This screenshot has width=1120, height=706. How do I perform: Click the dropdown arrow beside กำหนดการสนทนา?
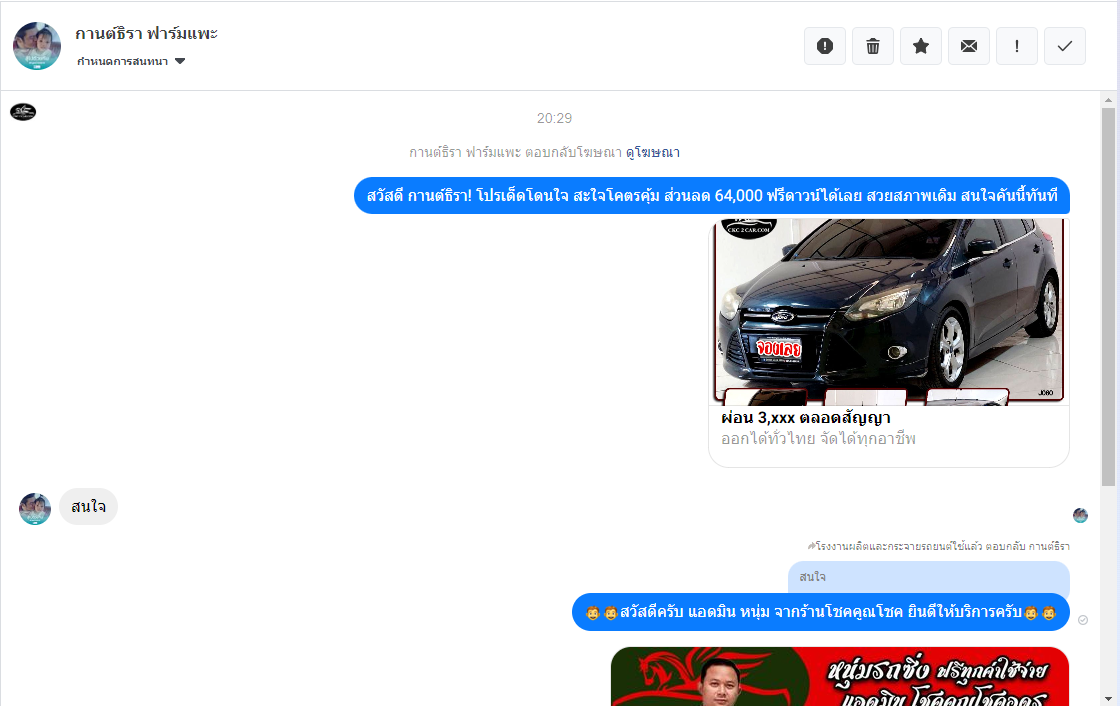[180, 62]
